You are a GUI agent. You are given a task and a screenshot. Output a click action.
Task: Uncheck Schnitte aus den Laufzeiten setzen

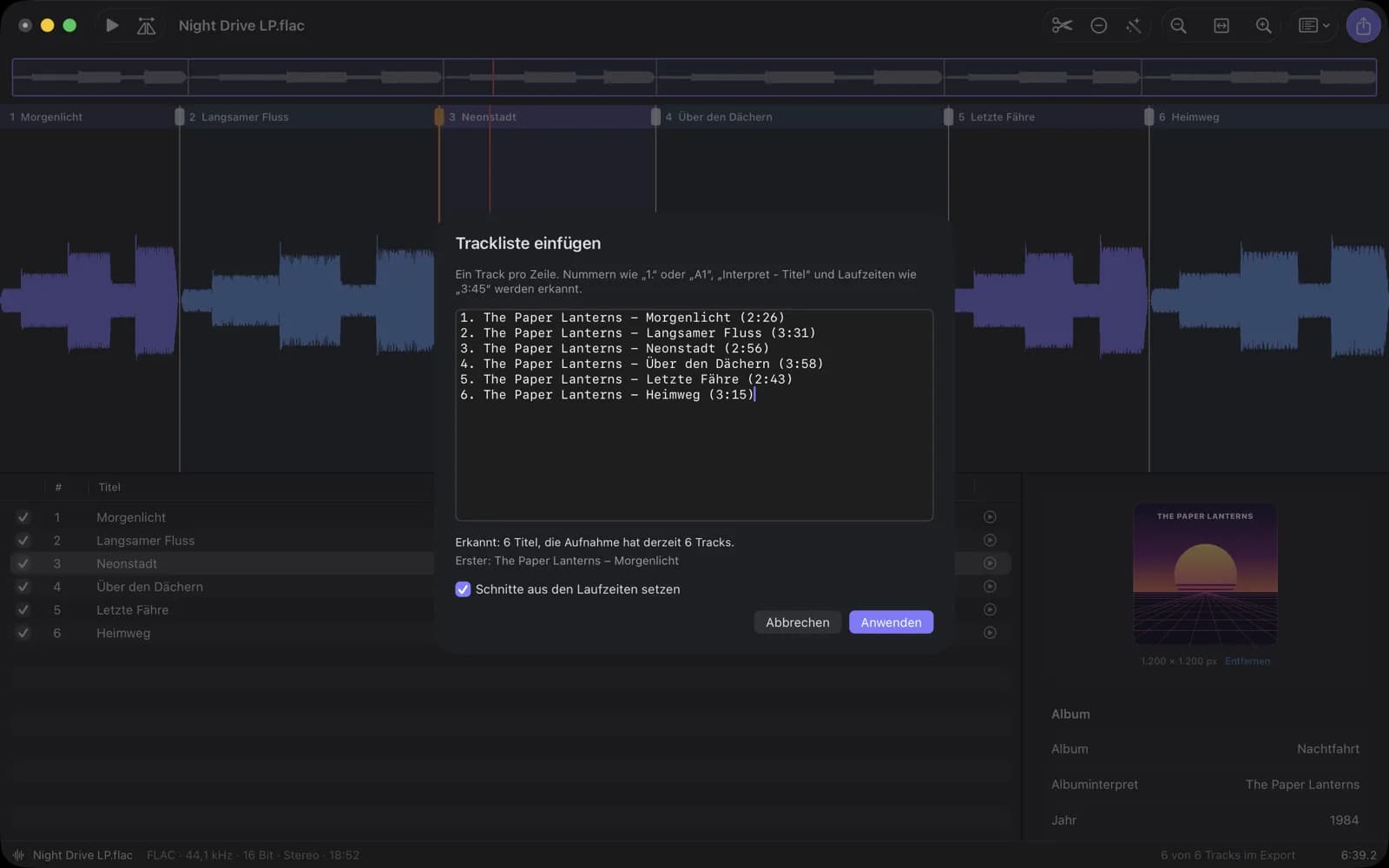click(463, 589)
